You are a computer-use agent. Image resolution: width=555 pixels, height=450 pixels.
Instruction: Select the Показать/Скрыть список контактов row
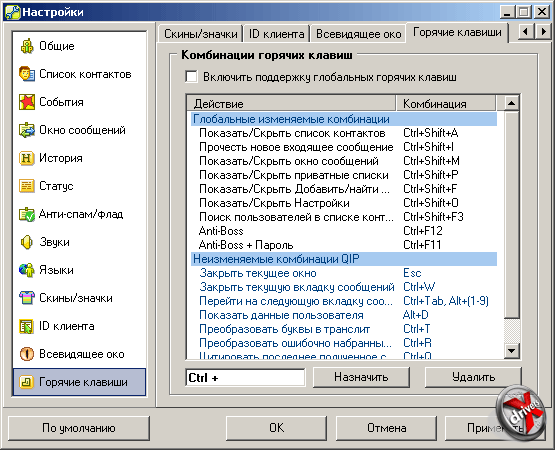[x=344, y=133]
